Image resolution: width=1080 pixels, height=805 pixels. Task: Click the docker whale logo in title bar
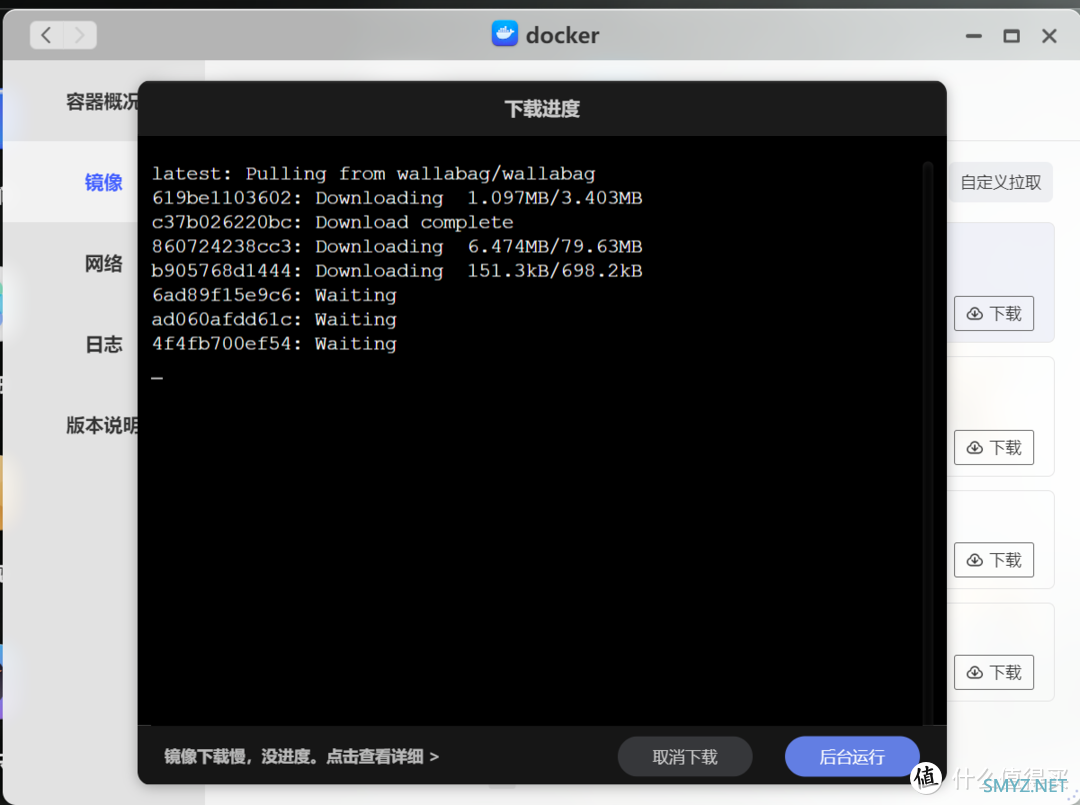point(505,34)
